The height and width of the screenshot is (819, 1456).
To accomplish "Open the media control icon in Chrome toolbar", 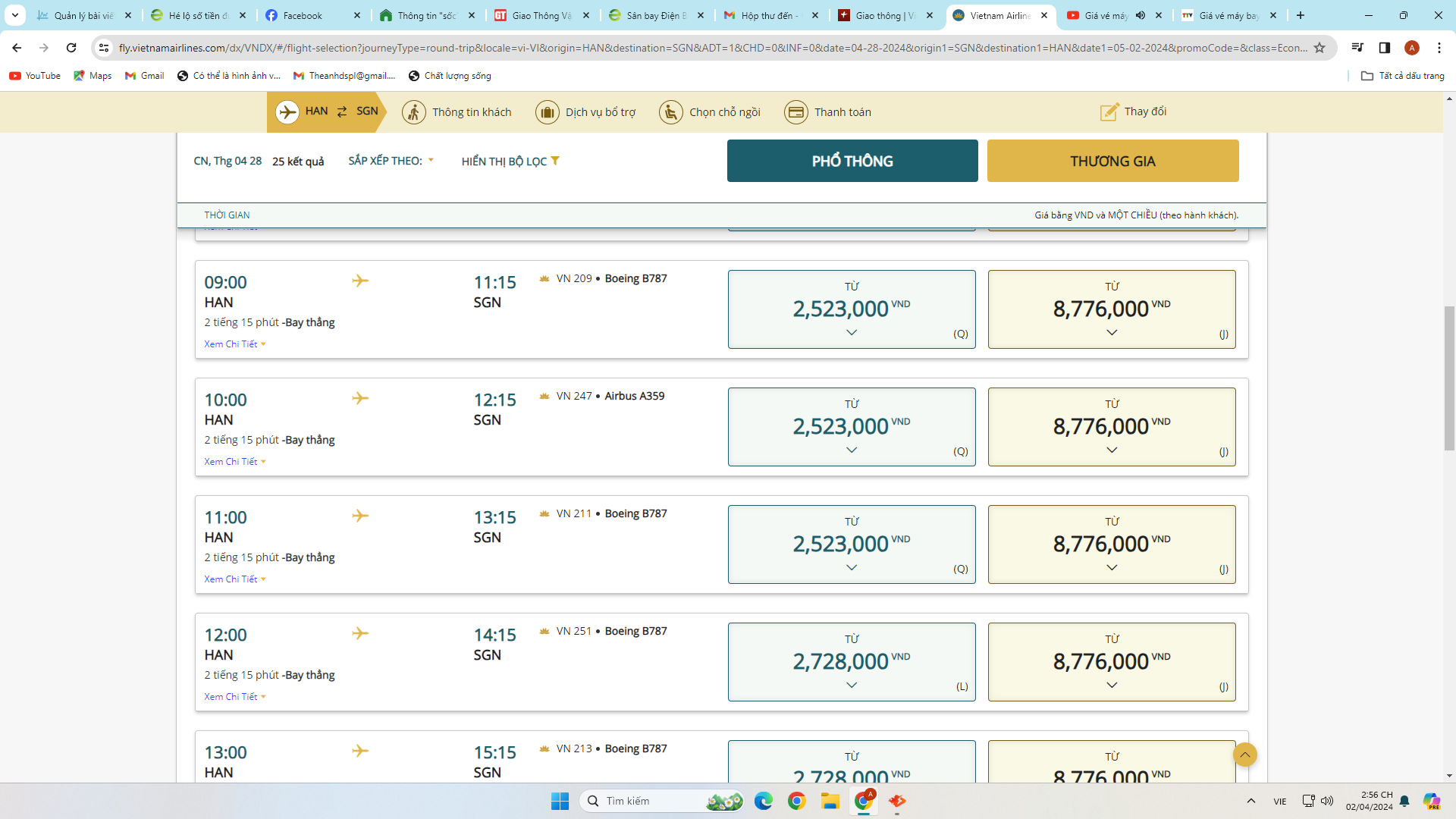I will [1357, 48].
